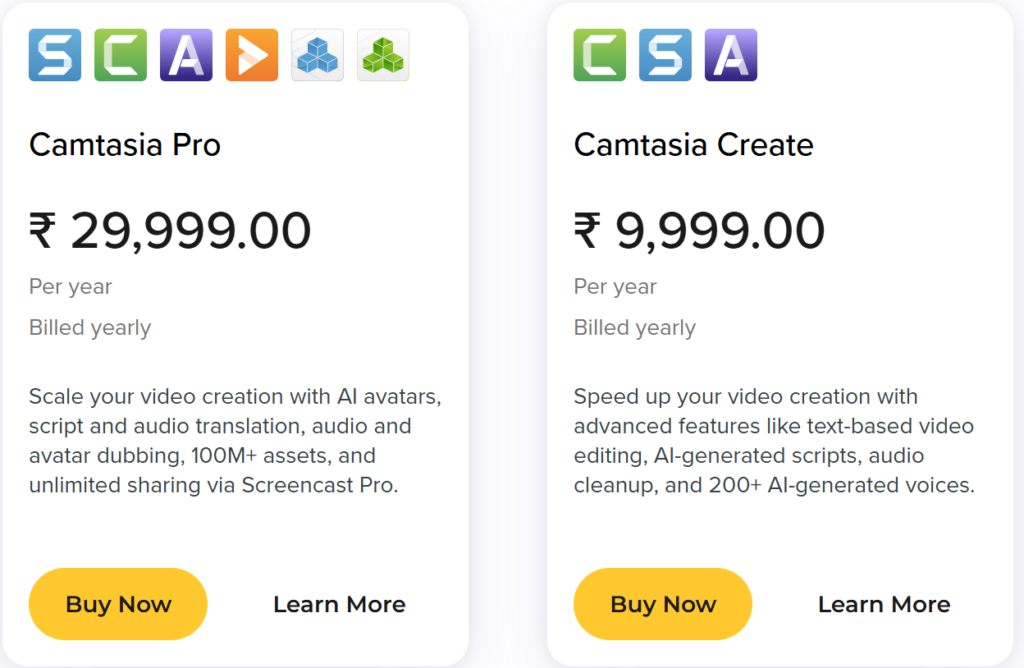Click the ₹ 9,999.00 price
Screen dimensions: 1024x668
699,231
